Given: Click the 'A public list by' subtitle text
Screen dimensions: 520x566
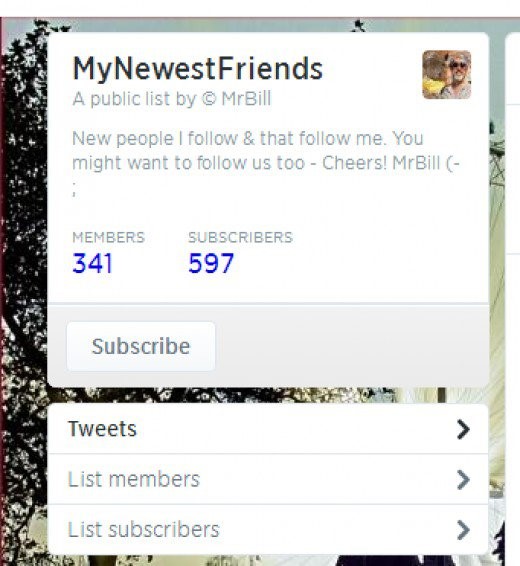Looking at the screenshot, I should (134, 99).
